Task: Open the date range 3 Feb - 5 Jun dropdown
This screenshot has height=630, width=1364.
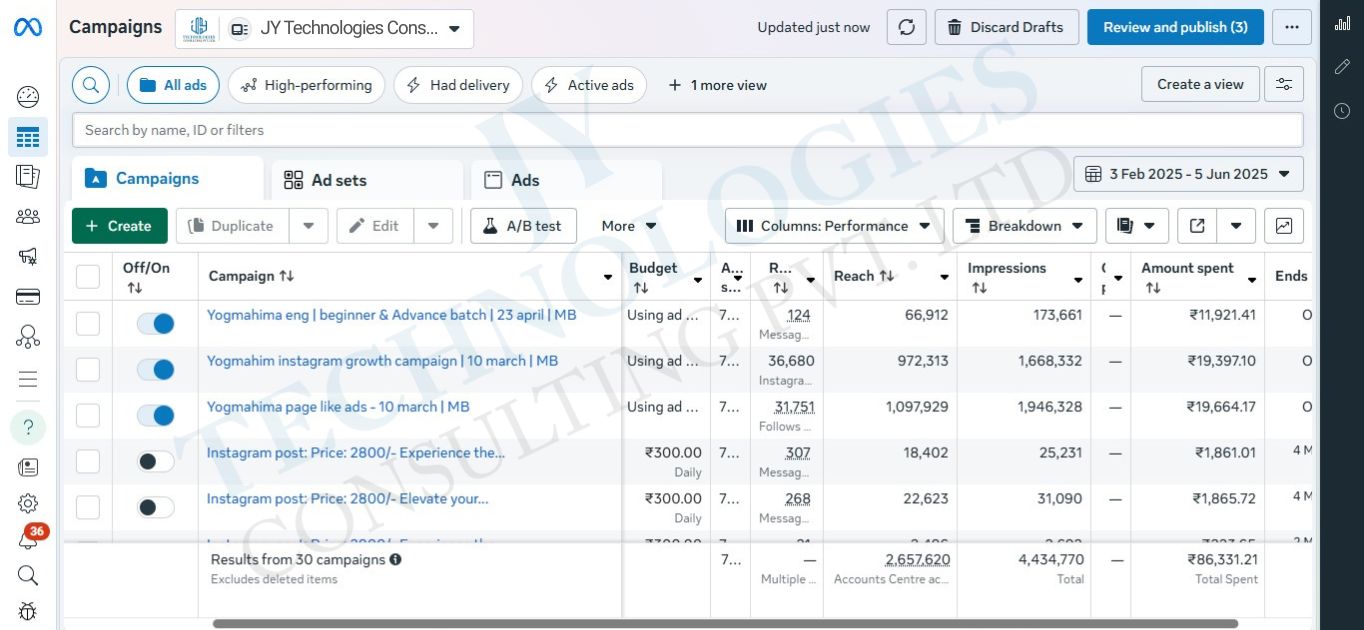Action: 1188,174
